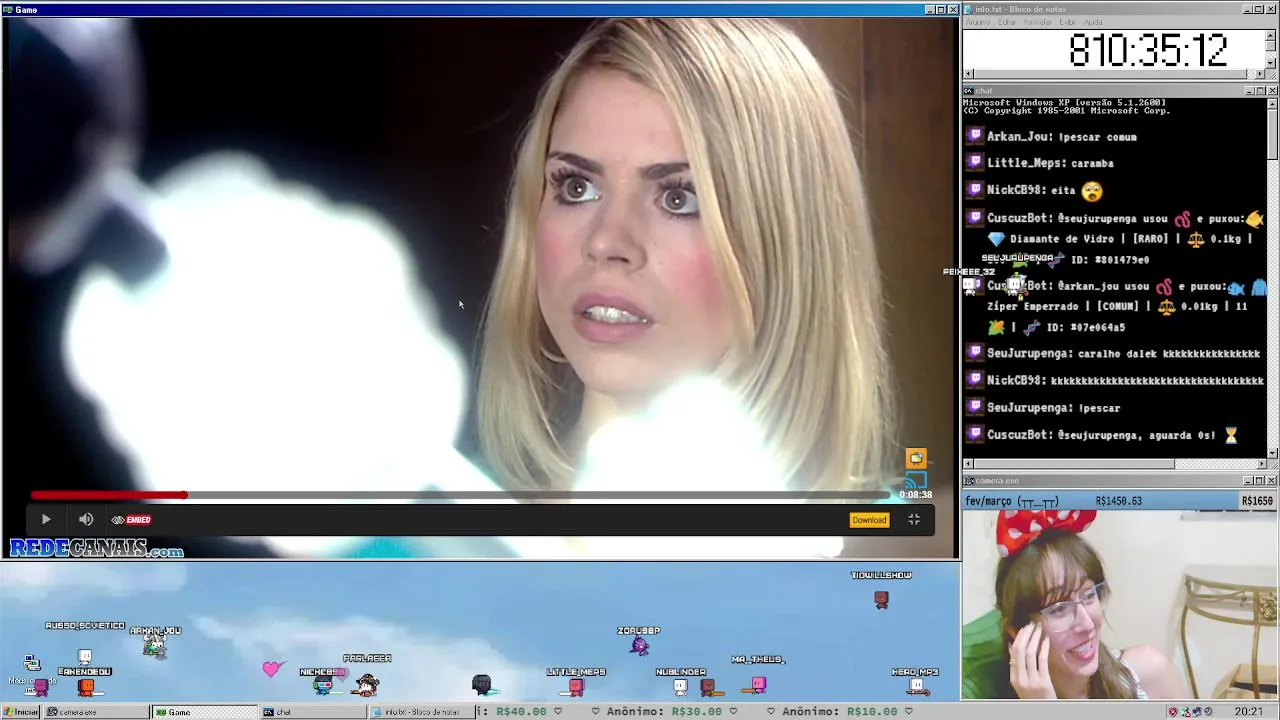Open the Arquivo menu in Bloco de notas
1280x720 pixels.
tap(978, 22)
